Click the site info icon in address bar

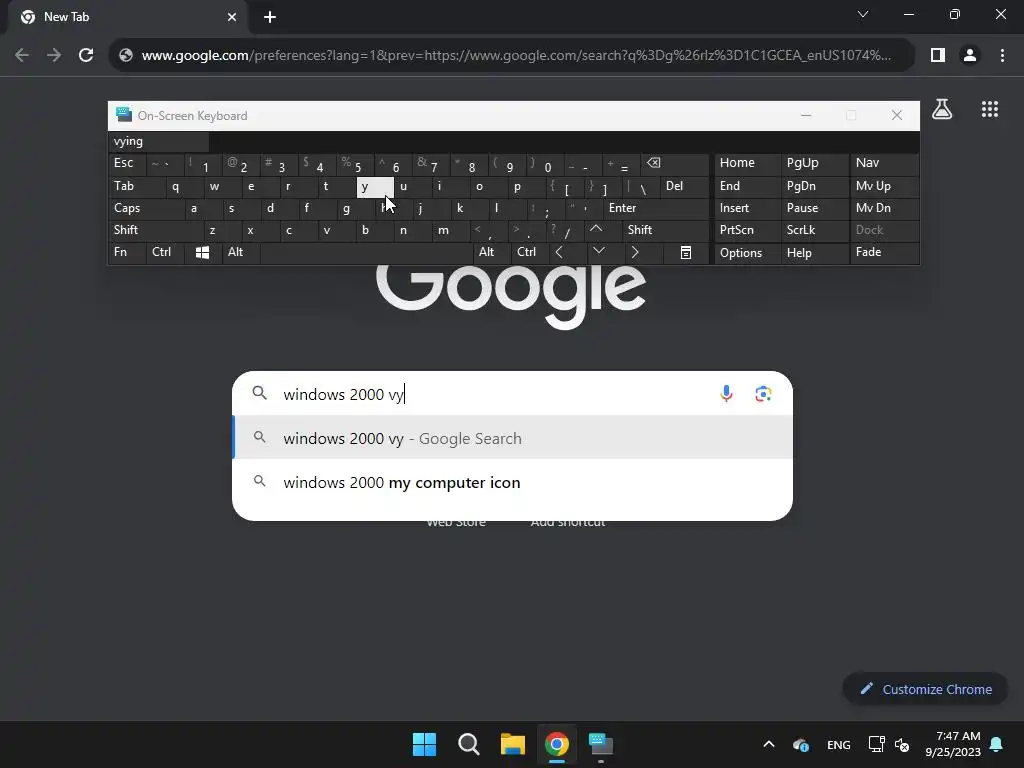pos(126,56)
